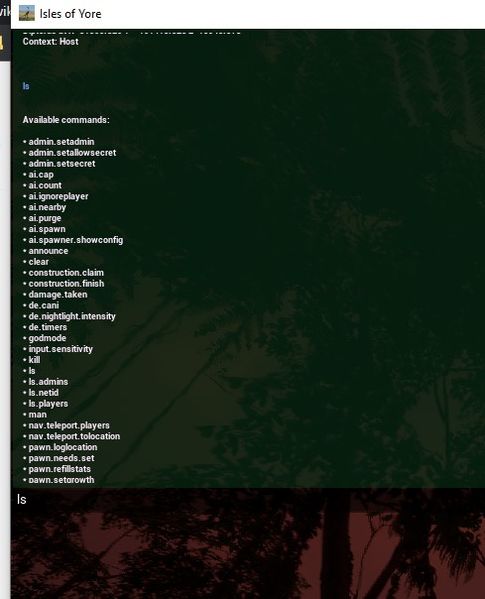This screenshot has width=485, height=599.
Task: Click the console command input field
Action: pyautogui.click(x=248, y=500)
